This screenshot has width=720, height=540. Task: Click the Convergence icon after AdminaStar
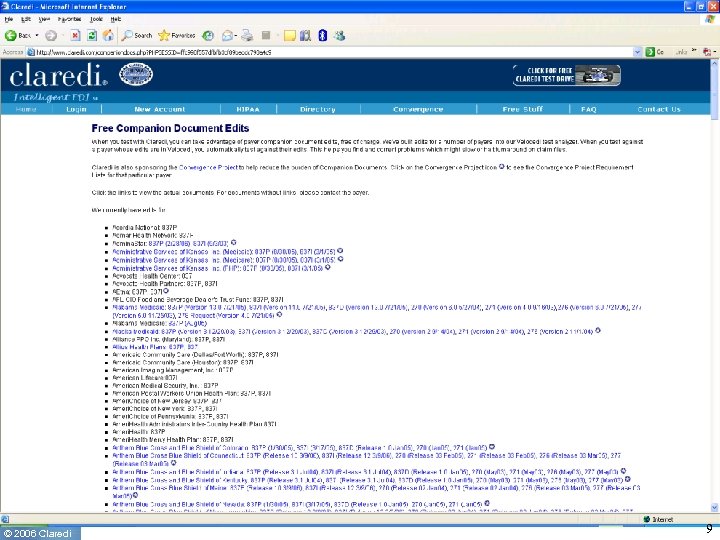[x=233, y=242]
